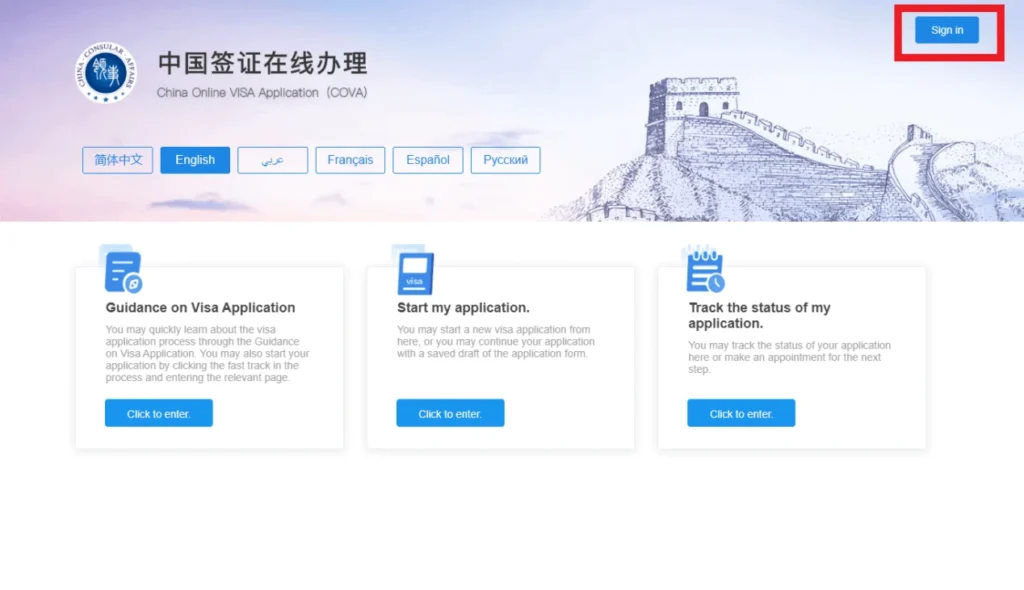Click the China Consular Affairs logo

[106, 74]
